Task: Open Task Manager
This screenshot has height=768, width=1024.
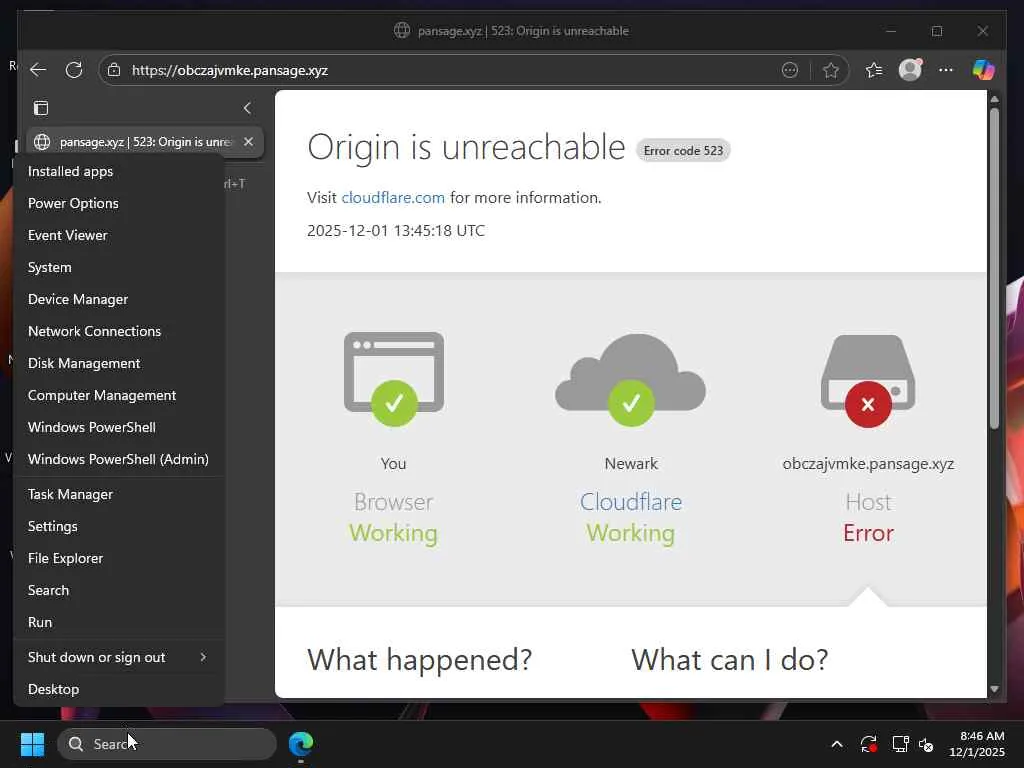Action: coord(71,494)
